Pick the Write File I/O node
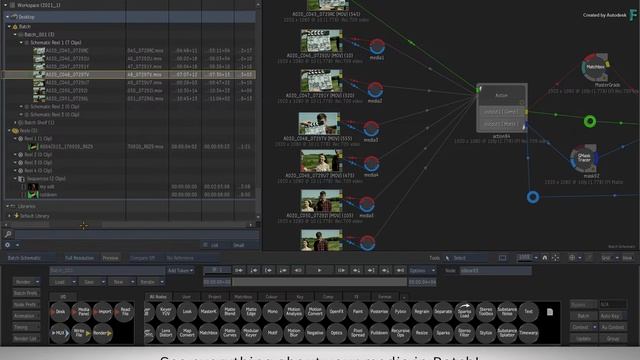640x360 pixels. point(81,333)
